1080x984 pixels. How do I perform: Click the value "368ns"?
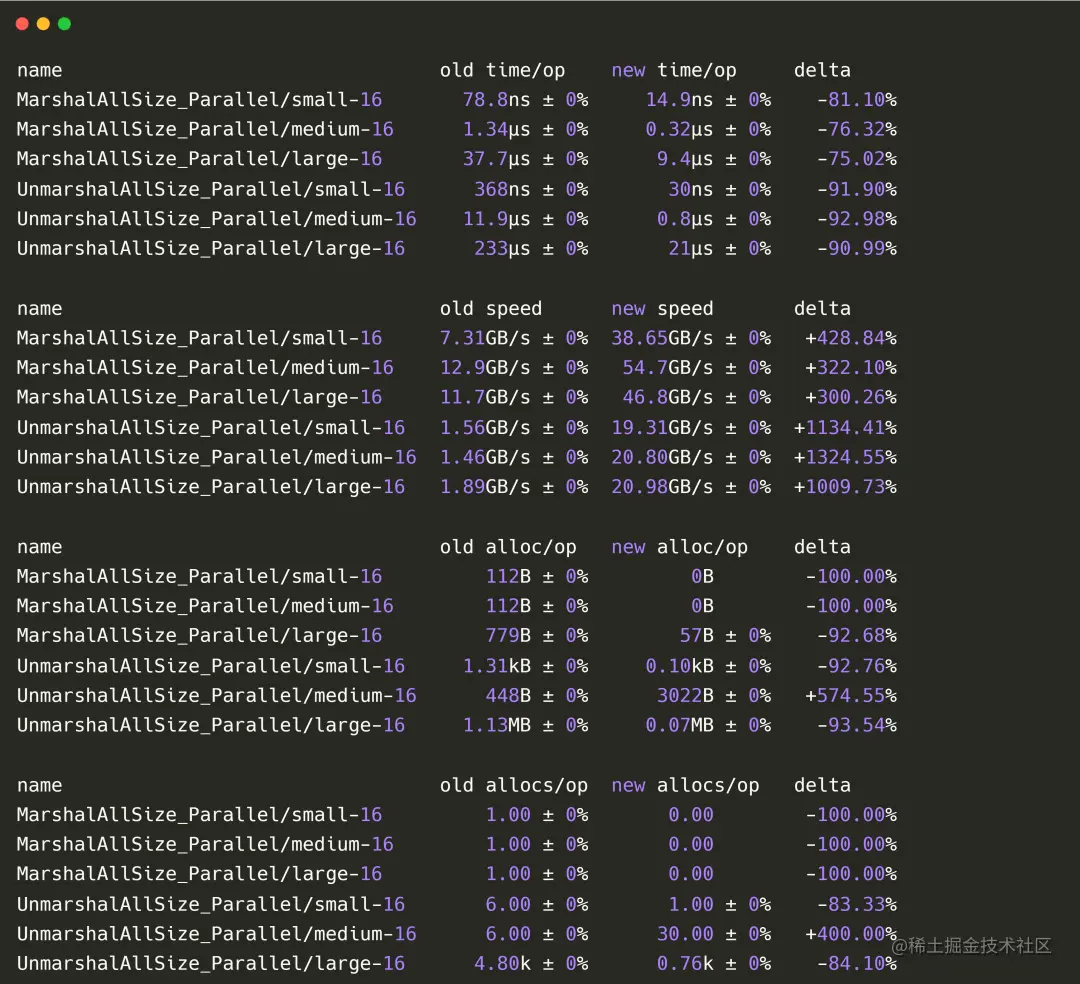pyautogui.click(x=502, y=189)
